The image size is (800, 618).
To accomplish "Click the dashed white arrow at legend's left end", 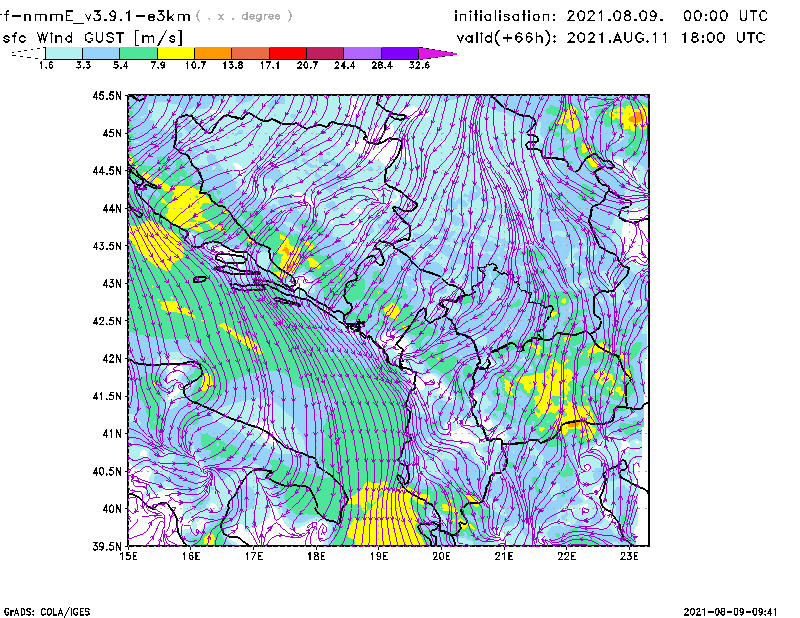I will click(27, 53).
